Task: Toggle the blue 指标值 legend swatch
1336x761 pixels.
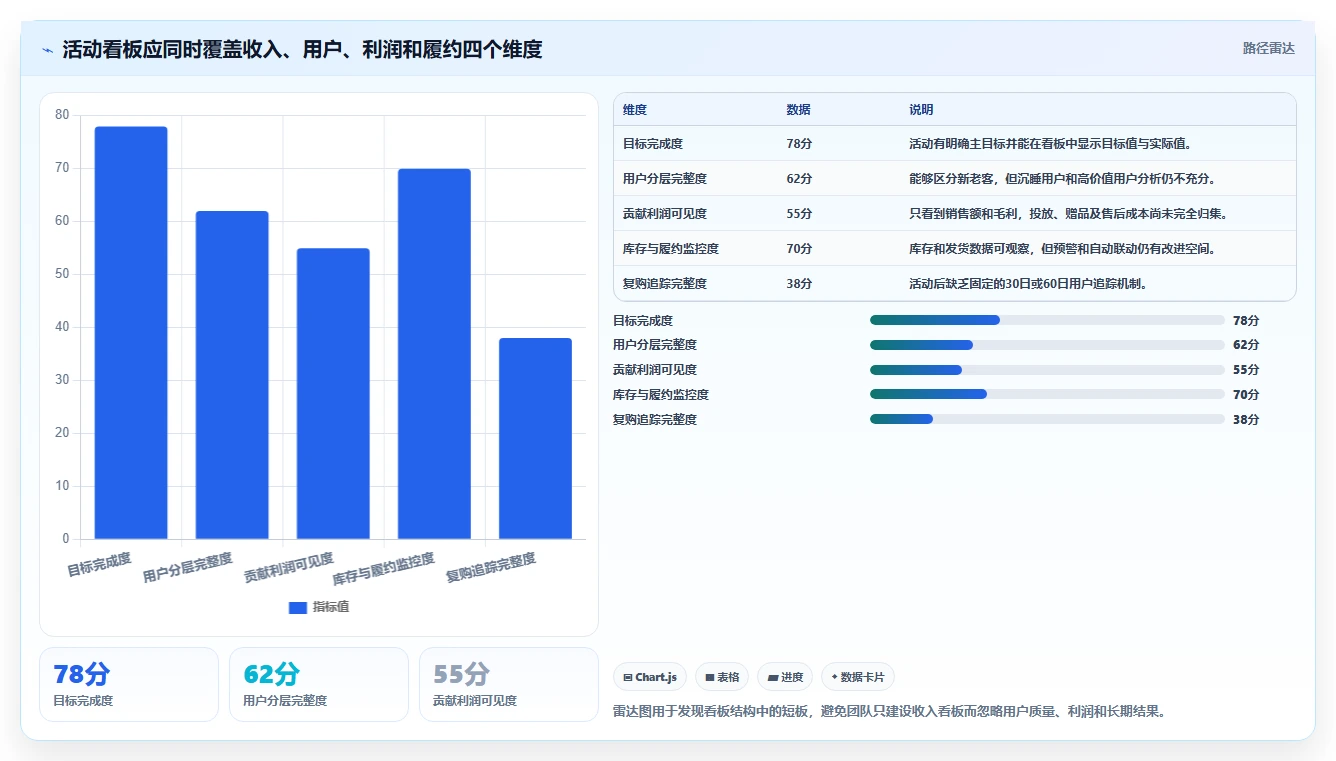Action: [x=297, y=607]
